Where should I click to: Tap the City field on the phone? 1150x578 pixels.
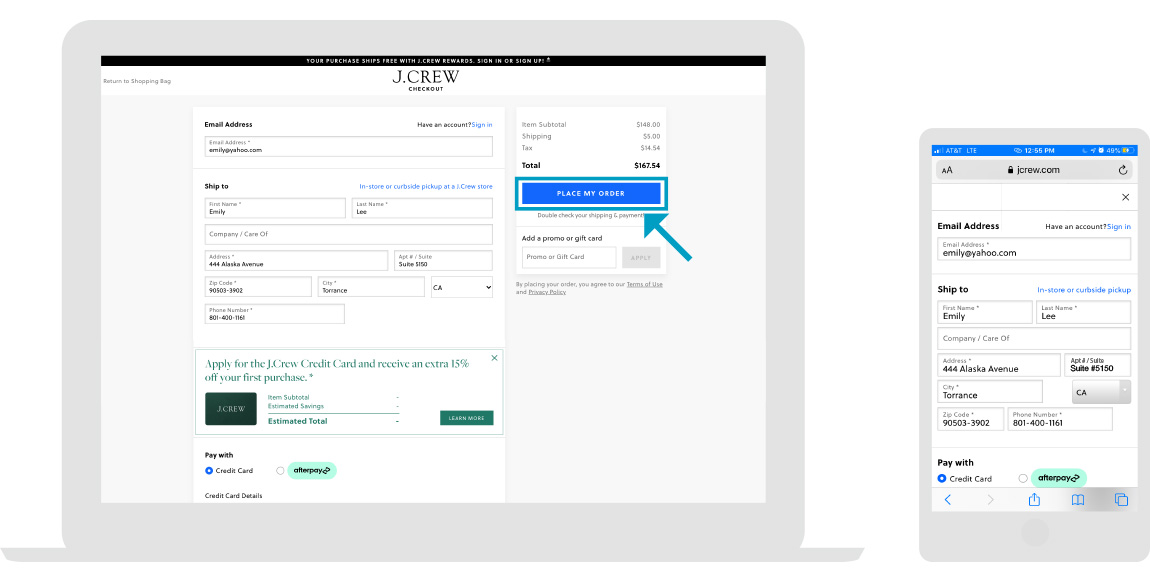[990, 391]
